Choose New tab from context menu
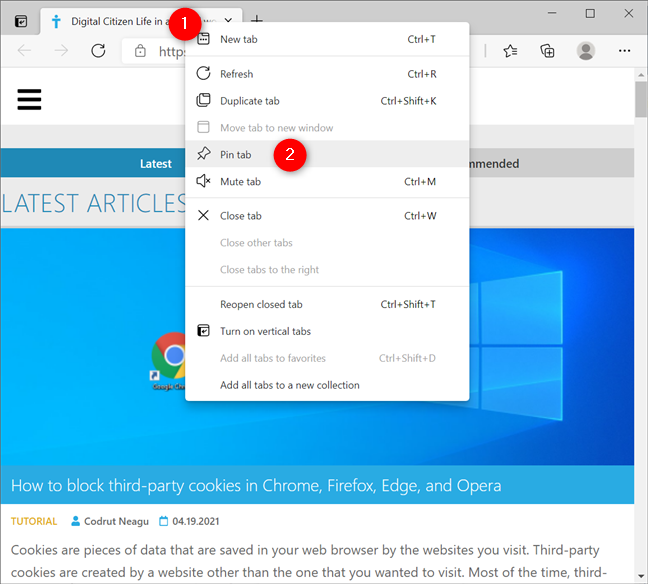The width and height of the screenshot is (648, 584). [x=327, y=39]
